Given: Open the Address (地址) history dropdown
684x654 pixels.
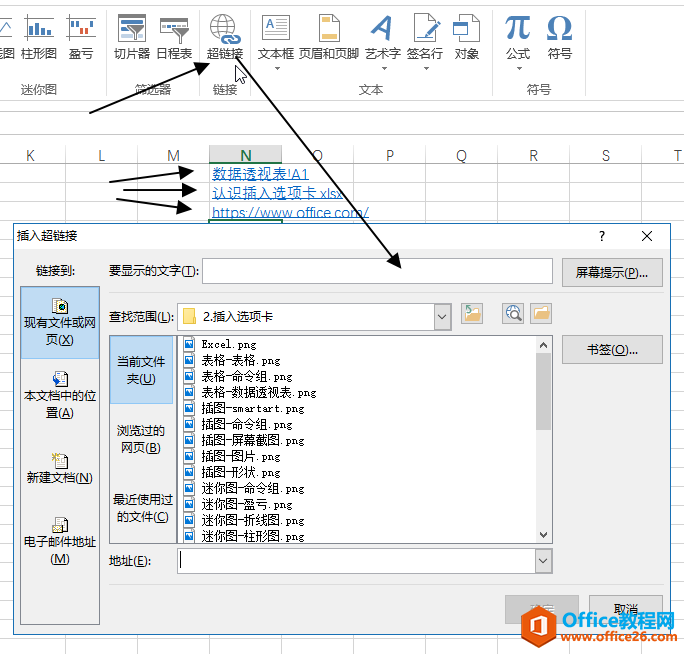Looking at the screenshot, I should tap(543, 561).
